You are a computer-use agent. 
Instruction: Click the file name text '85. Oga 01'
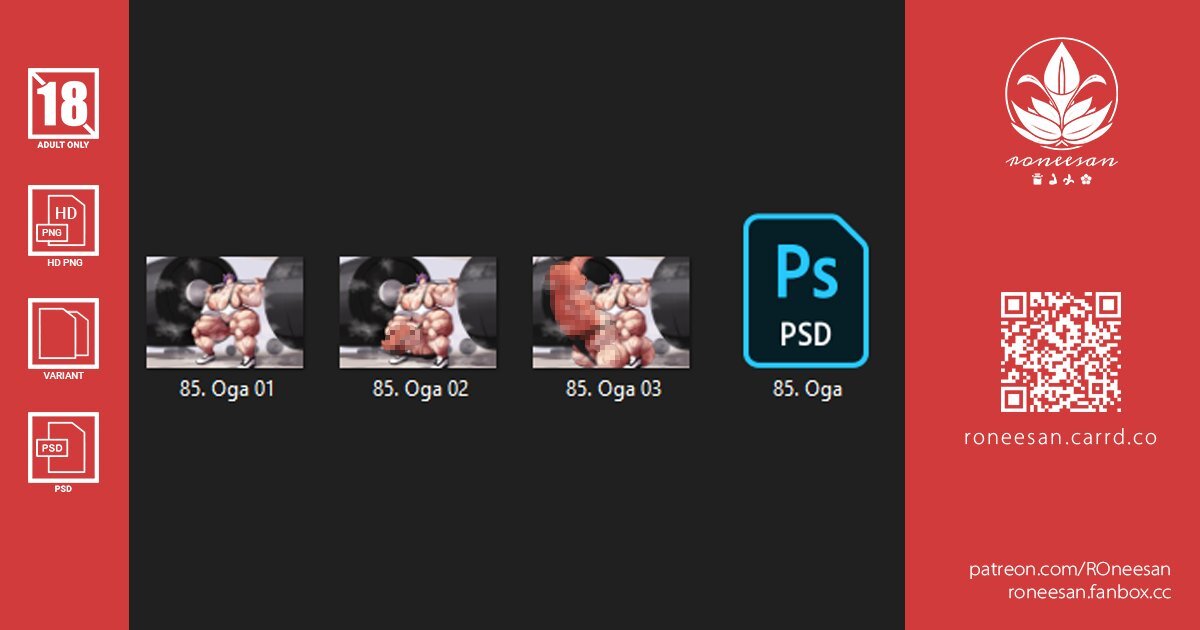pyautogui.click(x=226, y=389)
